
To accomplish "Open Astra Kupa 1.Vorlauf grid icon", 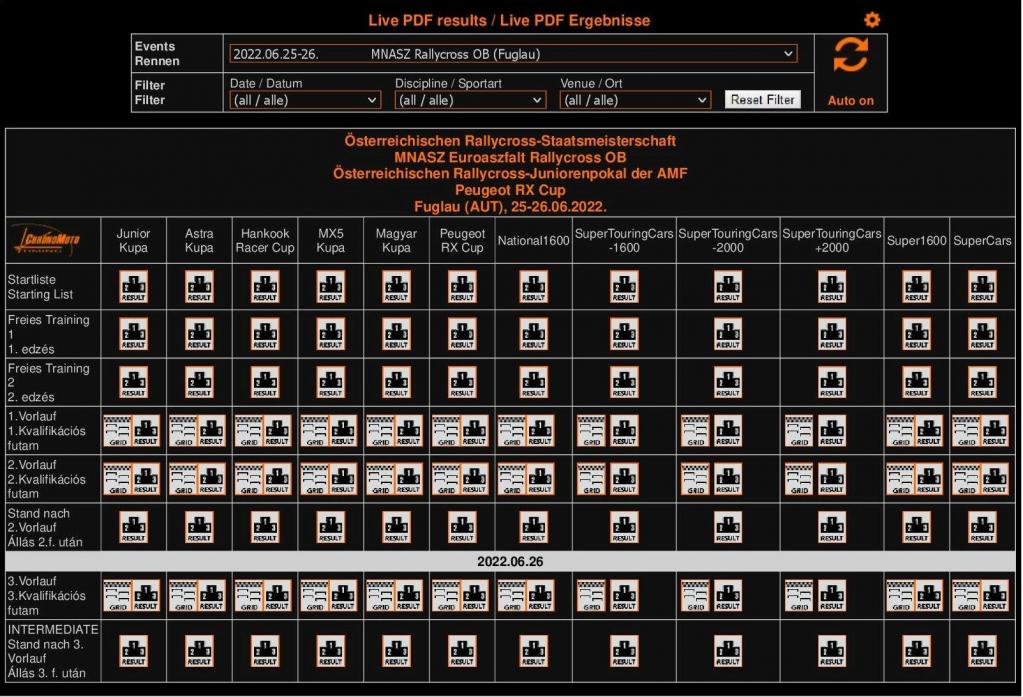I will click(x=184, y=431).
